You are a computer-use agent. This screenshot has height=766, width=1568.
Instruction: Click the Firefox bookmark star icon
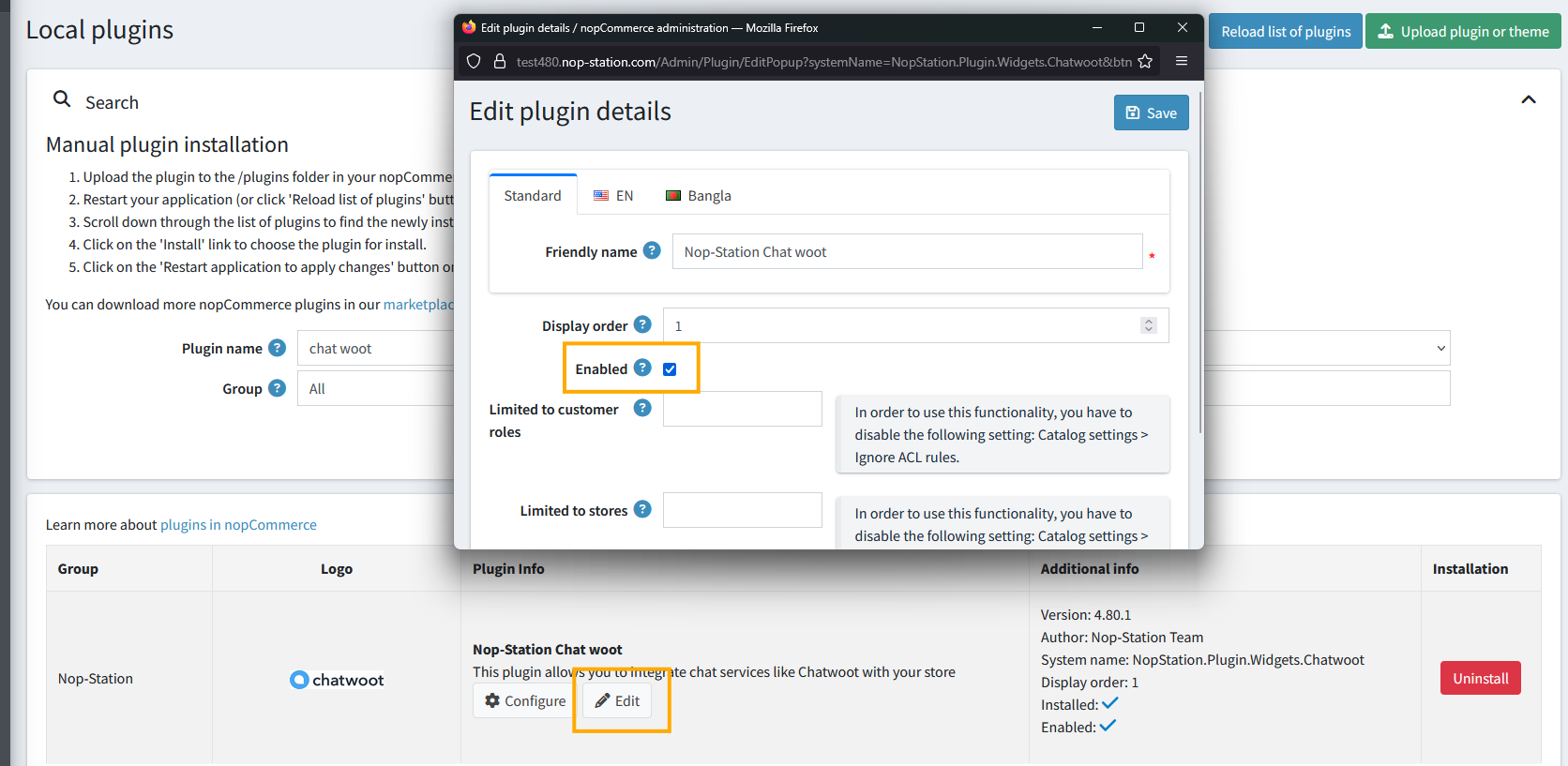(1145, 62)
